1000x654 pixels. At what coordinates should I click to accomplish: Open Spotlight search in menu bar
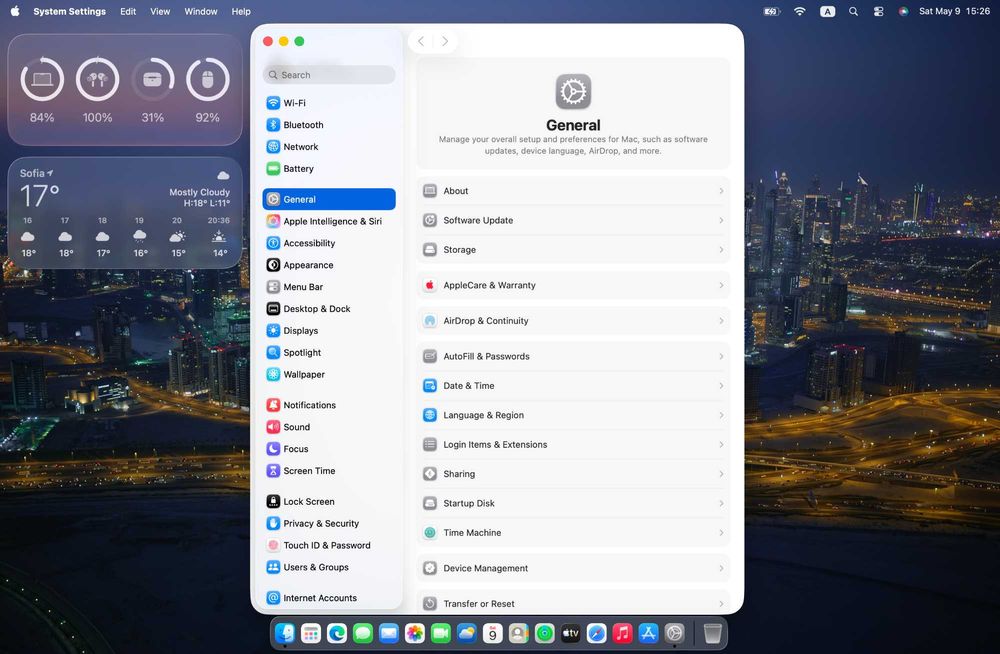(x=853, y=11)
